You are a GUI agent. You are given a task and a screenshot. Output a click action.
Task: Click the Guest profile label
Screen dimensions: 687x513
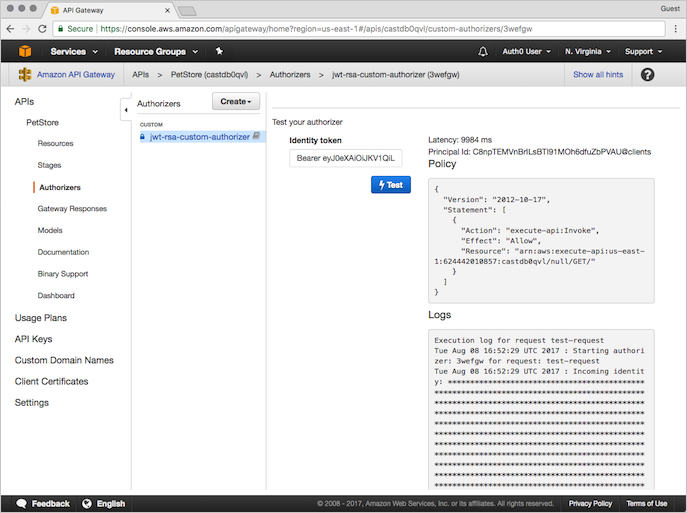670,8
